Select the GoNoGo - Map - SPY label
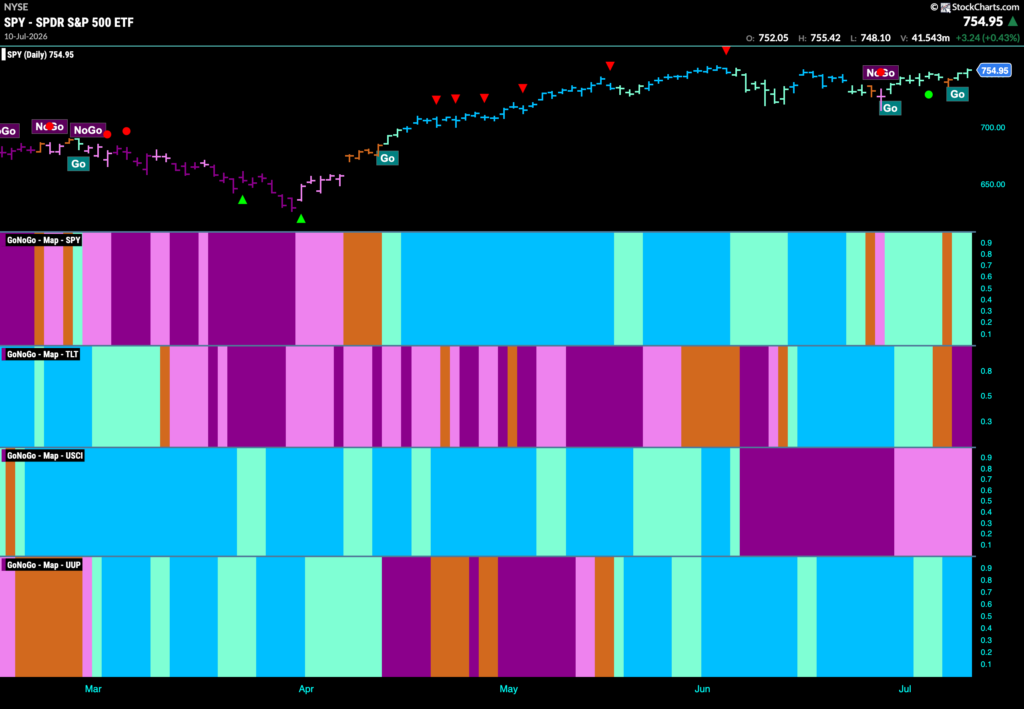 (43, 240)
